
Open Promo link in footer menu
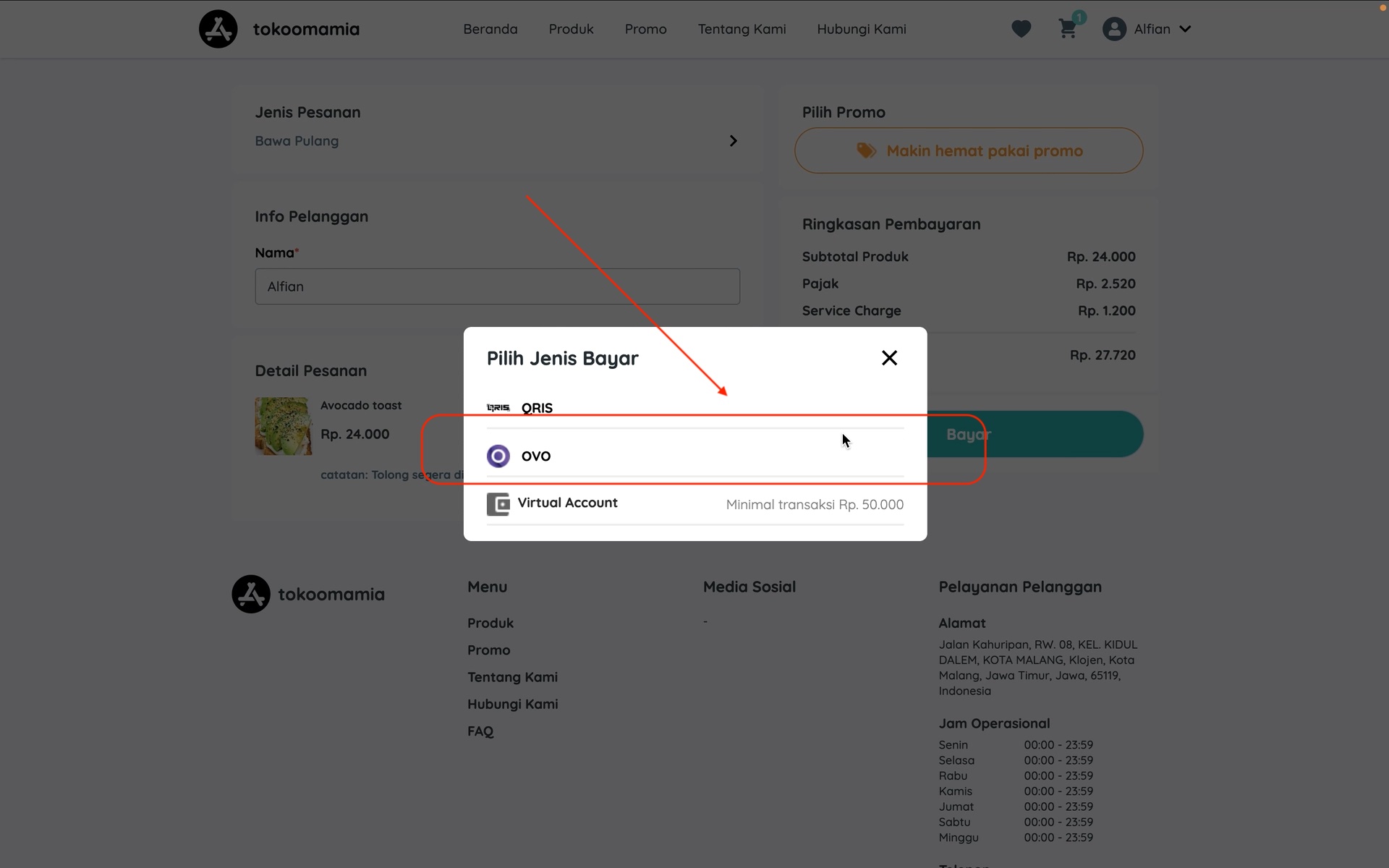coord(489,650)
